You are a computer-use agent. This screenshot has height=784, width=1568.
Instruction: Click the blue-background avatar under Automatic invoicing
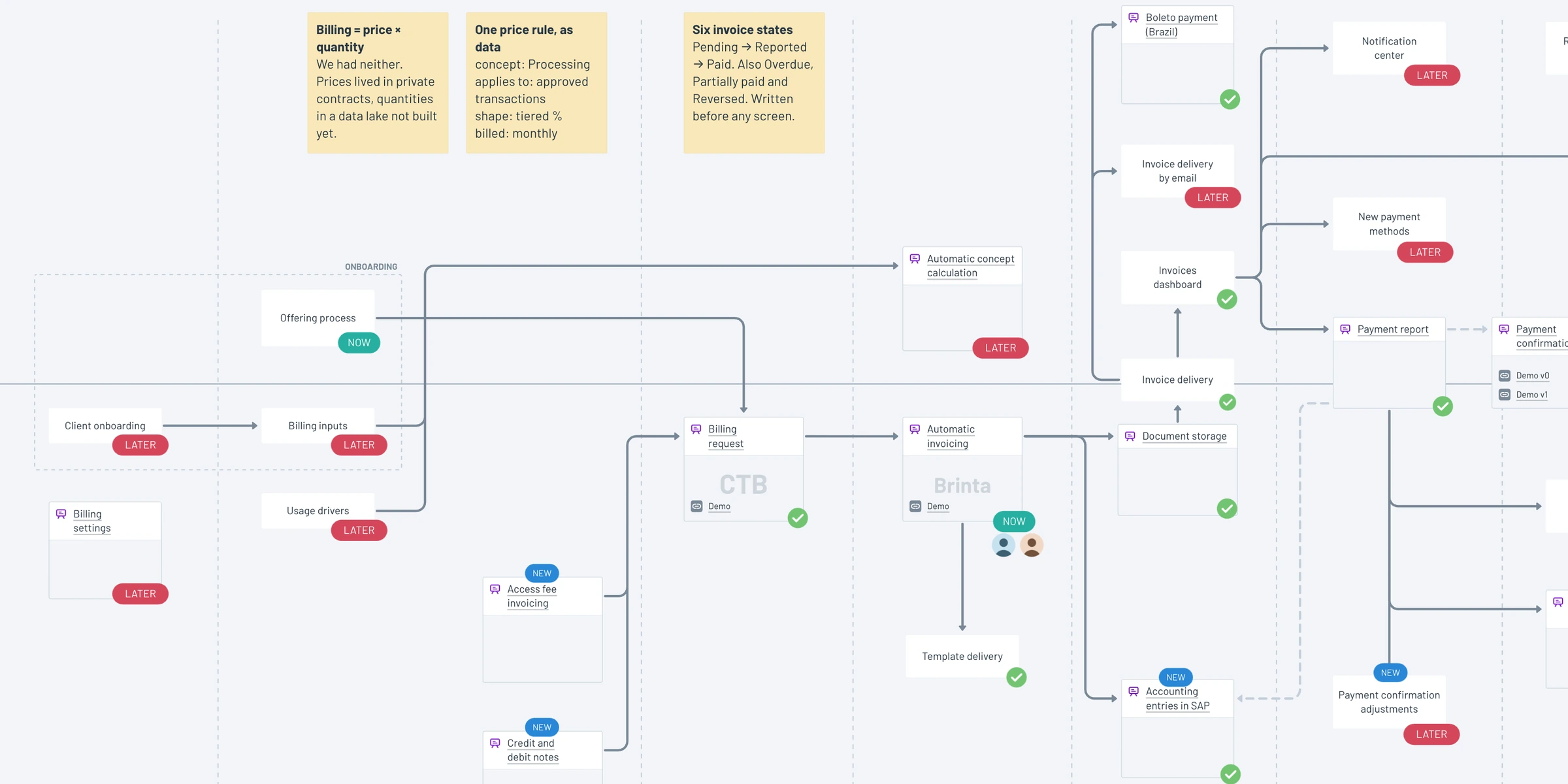pyautogui.click(x=1004, y=545)
